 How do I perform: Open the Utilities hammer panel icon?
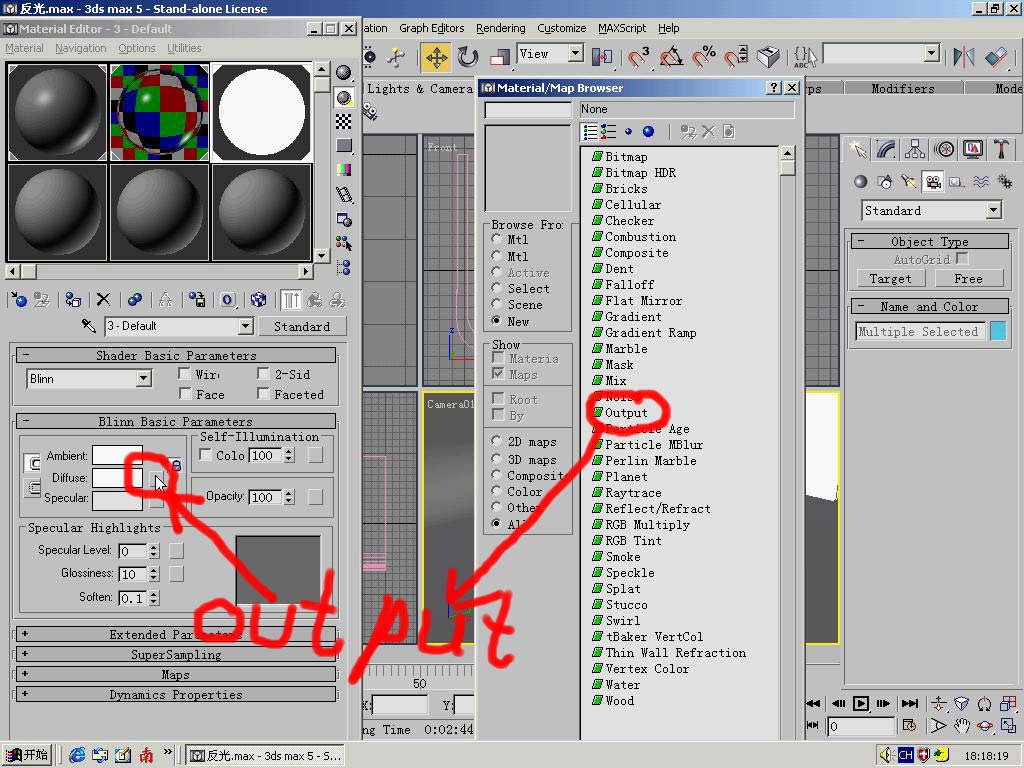[1001, 150]
